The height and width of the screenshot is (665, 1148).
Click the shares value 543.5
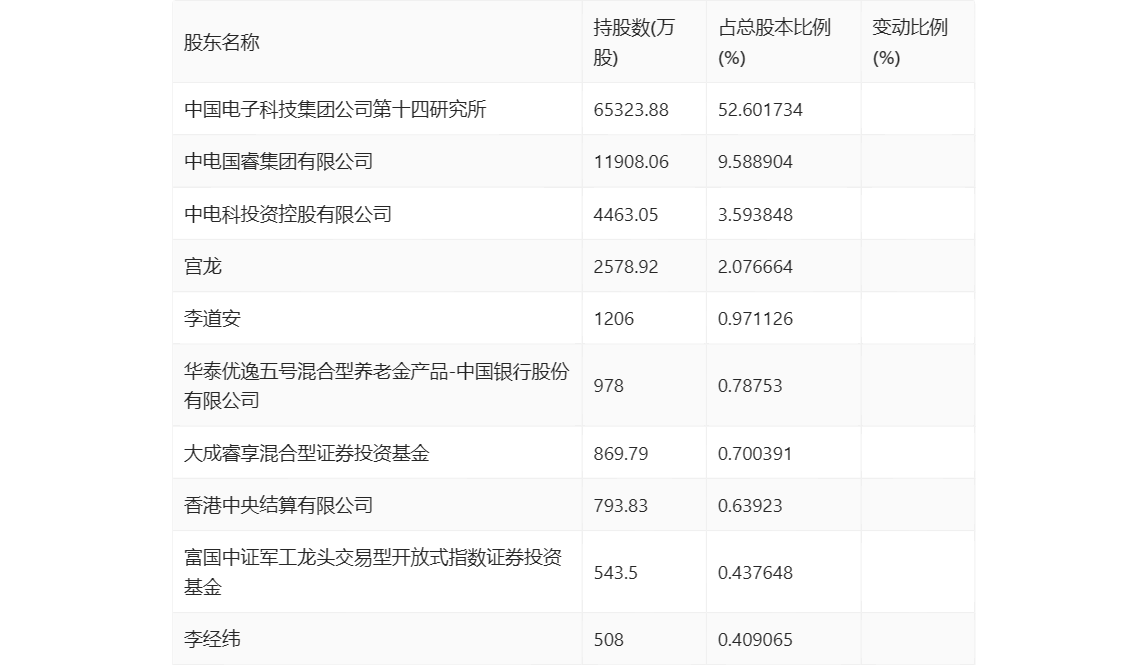616,573
